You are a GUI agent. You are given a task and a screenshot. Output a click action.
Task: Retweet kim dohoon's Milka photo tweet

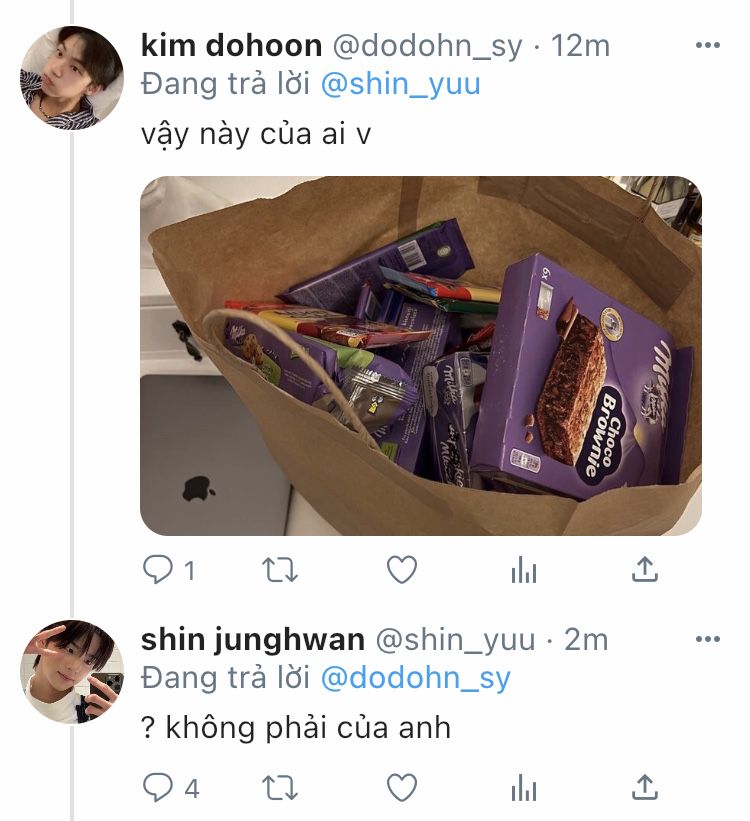pos(280,570)
